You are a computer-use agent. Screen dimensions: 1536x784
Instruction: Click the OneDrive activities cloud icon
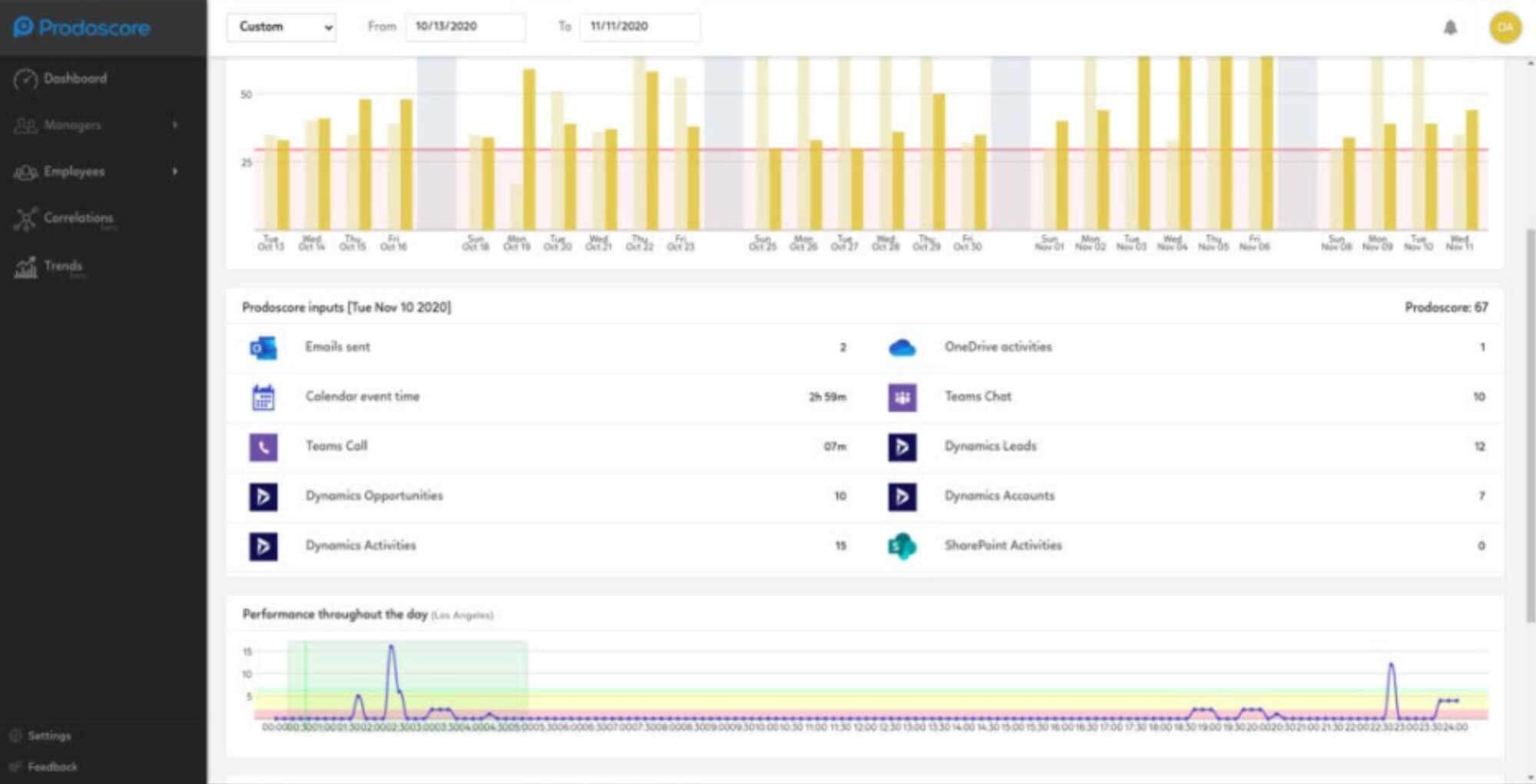point(902,348)
